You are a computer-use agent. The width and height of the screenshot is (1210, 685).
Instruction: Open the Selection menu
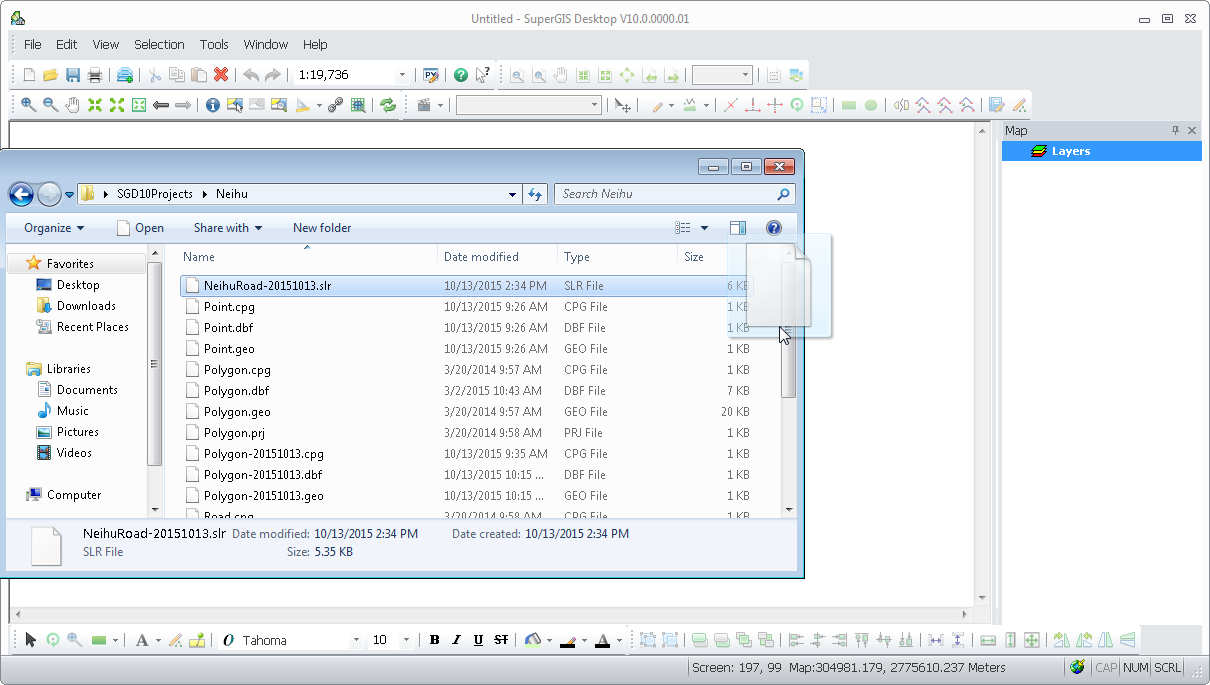[160, 44]
